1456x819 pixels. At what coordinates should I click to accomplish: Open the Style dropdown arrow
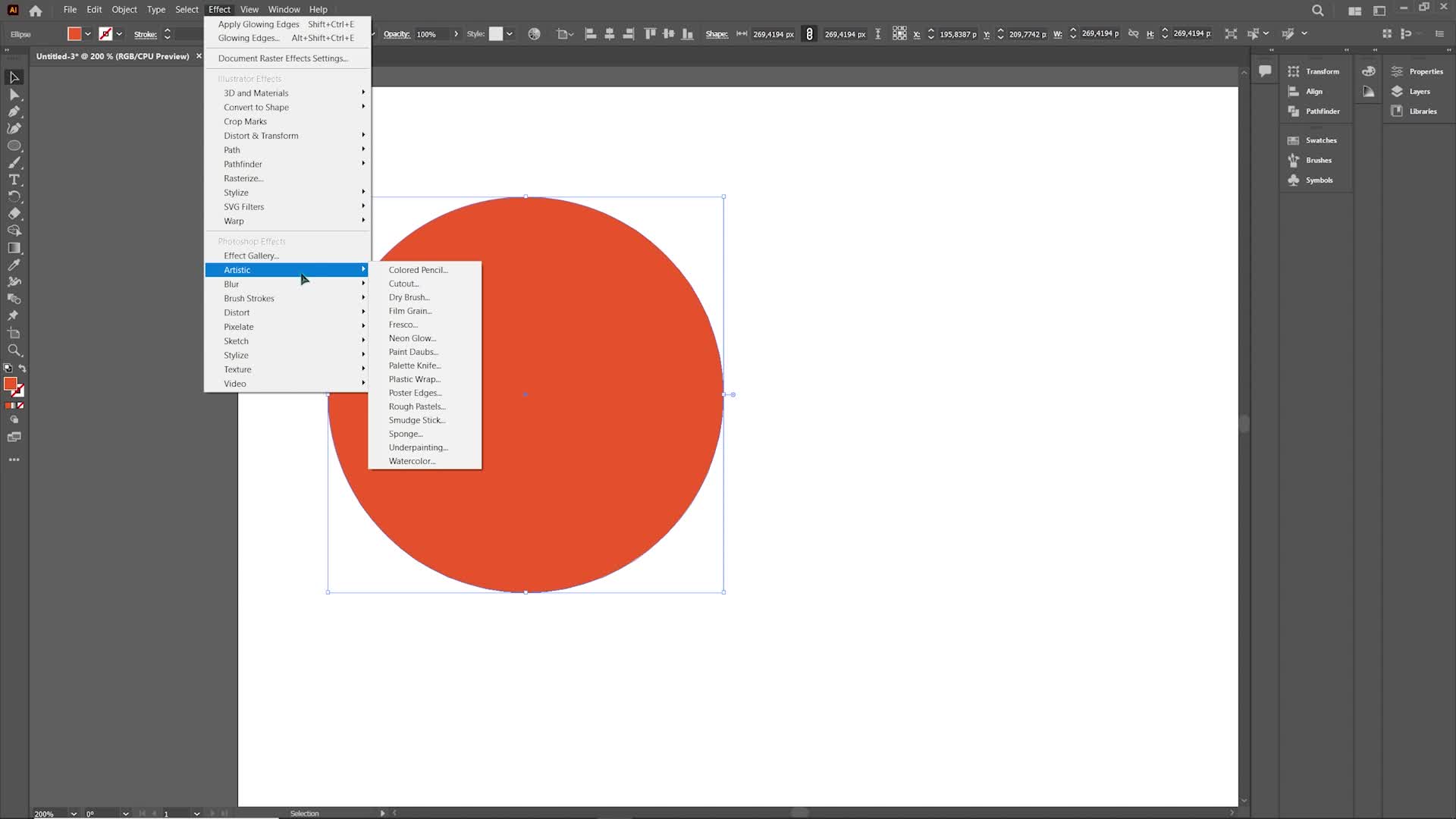tap(510, 34)
